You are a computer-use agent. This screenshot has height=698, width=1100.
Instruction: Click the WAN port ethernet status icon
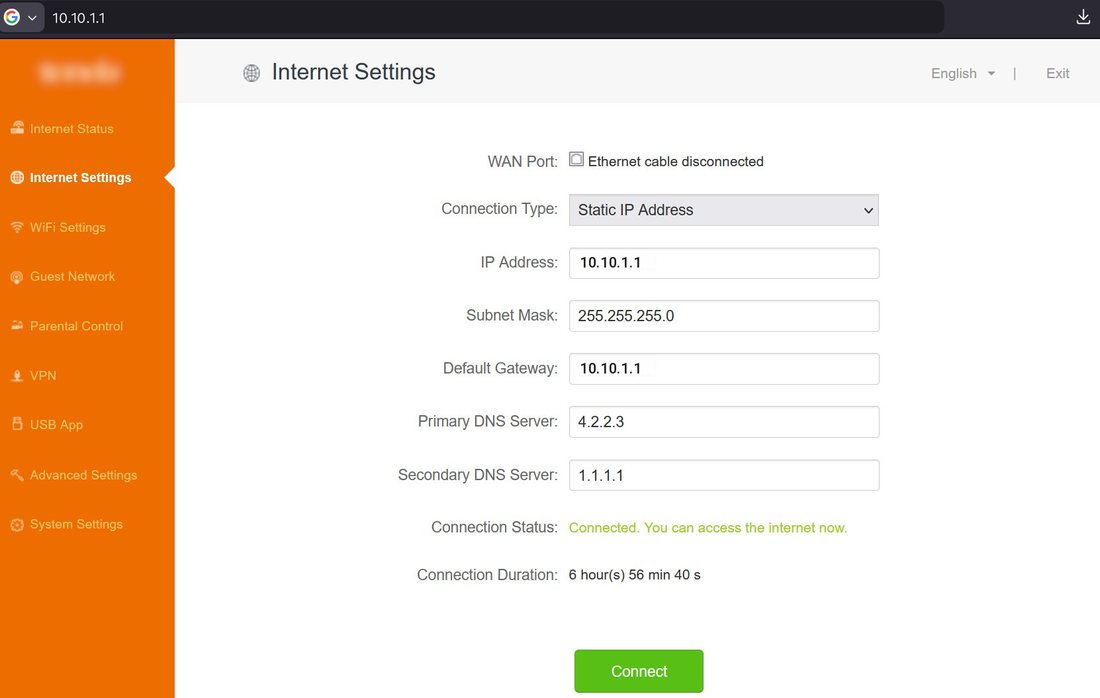[576, 159]
